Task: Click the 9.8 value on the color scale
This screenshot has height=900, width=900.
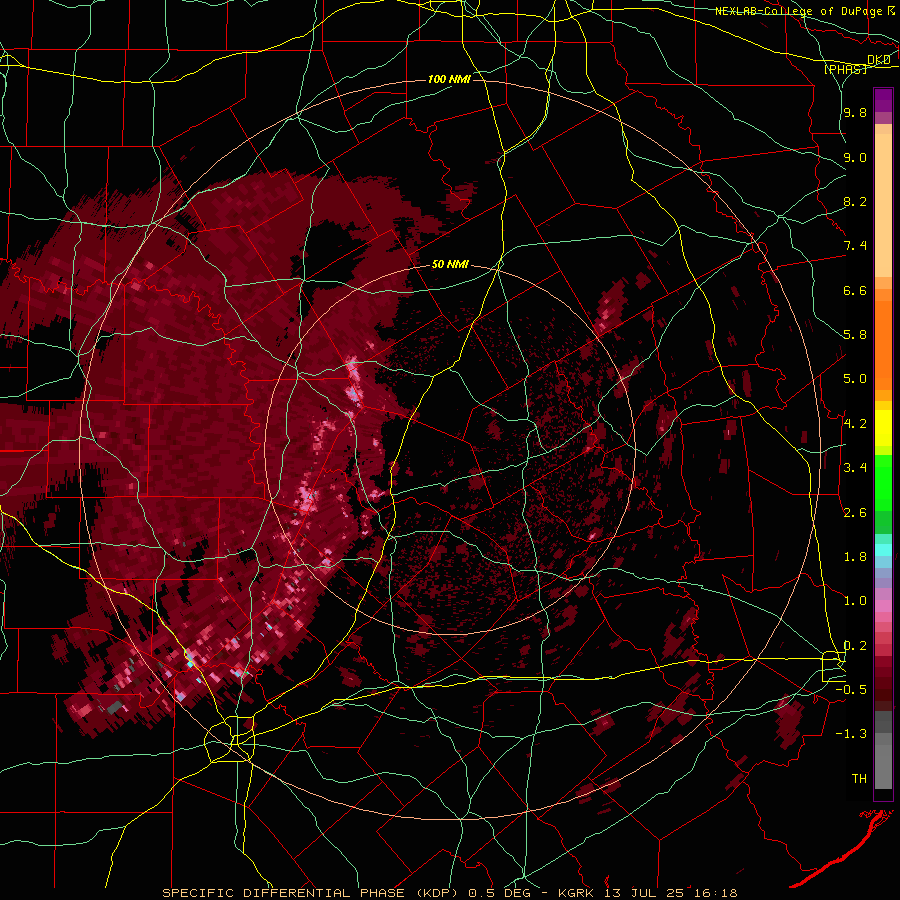Action: coord(855,113)
